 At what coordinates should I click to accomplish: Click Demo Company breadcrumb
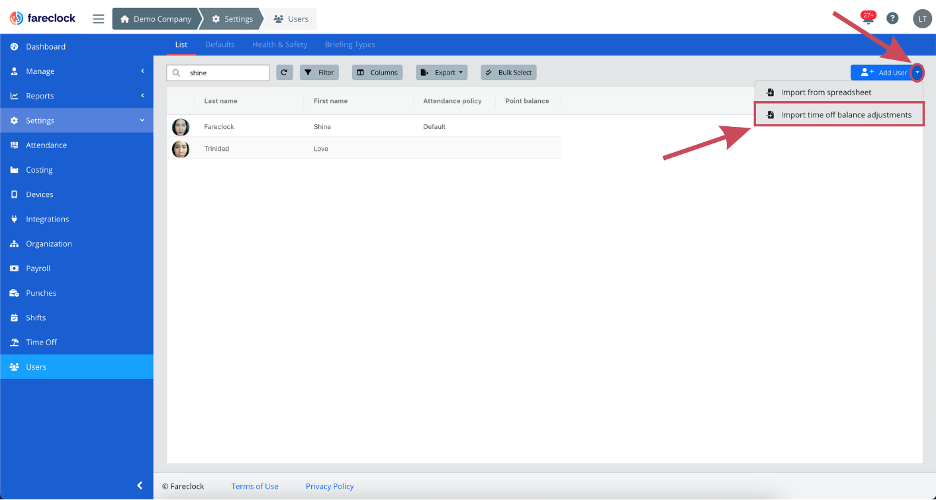tap(155, 19)
